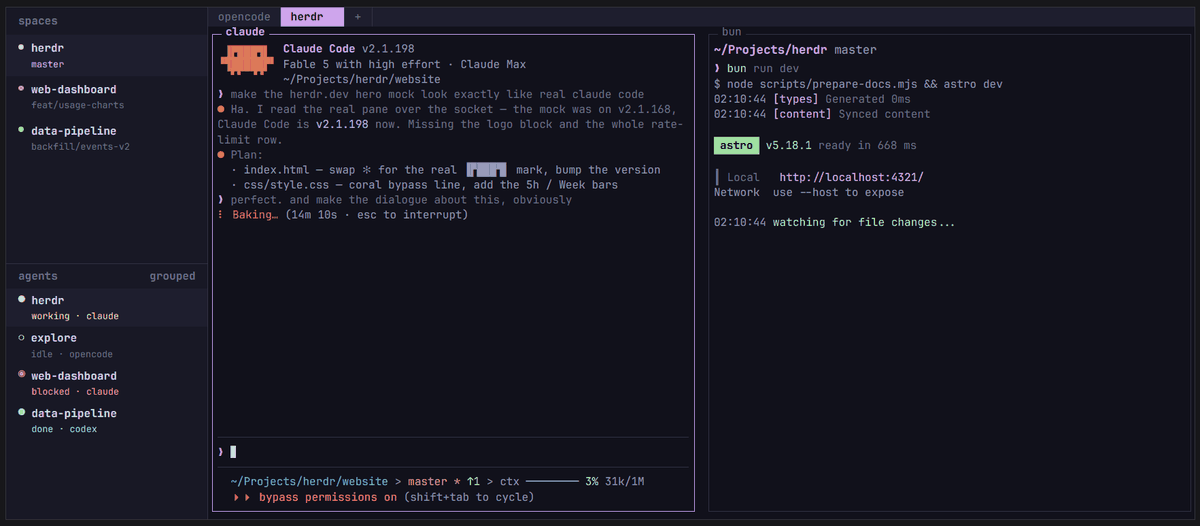The width and height of the screenshot is (1200, 526).
Task: Click the ctx usage progress bar
Action: tap(552, 481)
